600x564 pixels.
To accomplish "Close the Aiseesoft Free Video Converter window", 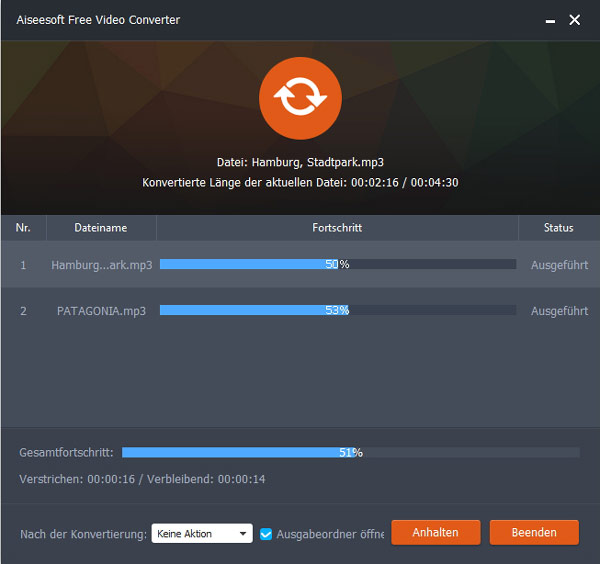I will (x=575, y=20).
